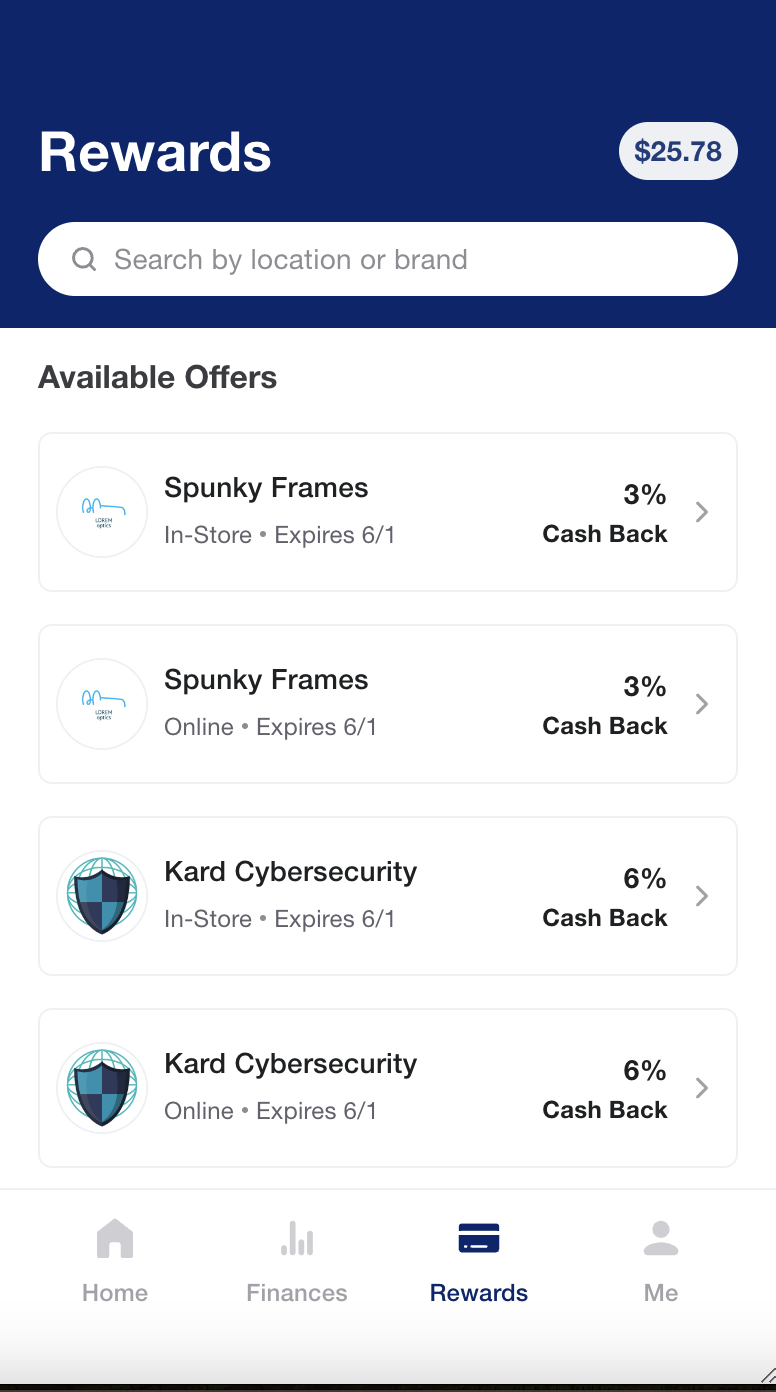Expand the Kard Cybersecurity Online offer chevron

tap(702, 1088)
